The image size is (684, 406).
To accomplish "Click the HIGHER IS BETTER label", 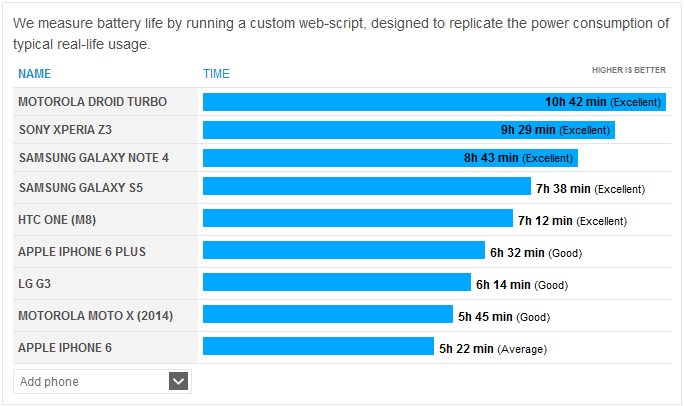I will (x=629, y=70).
